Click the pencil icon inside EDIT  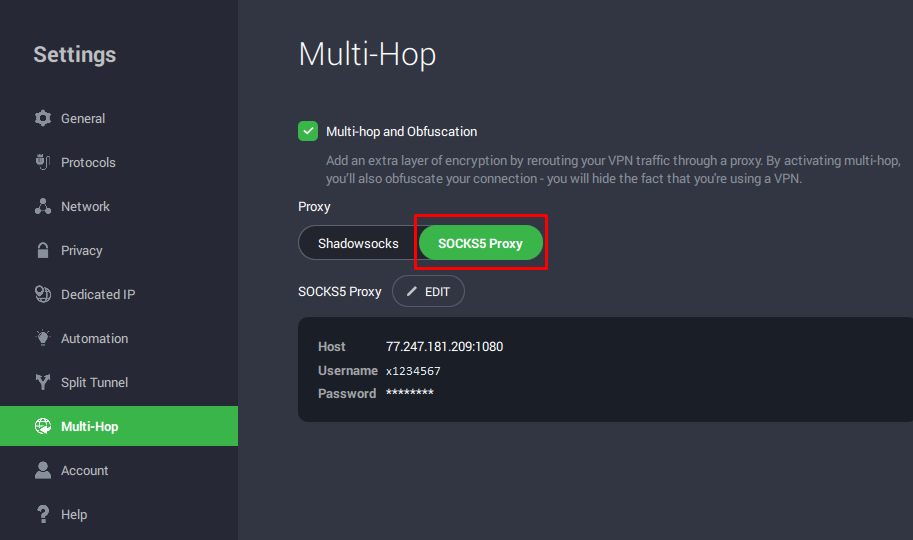click(412, 292)
